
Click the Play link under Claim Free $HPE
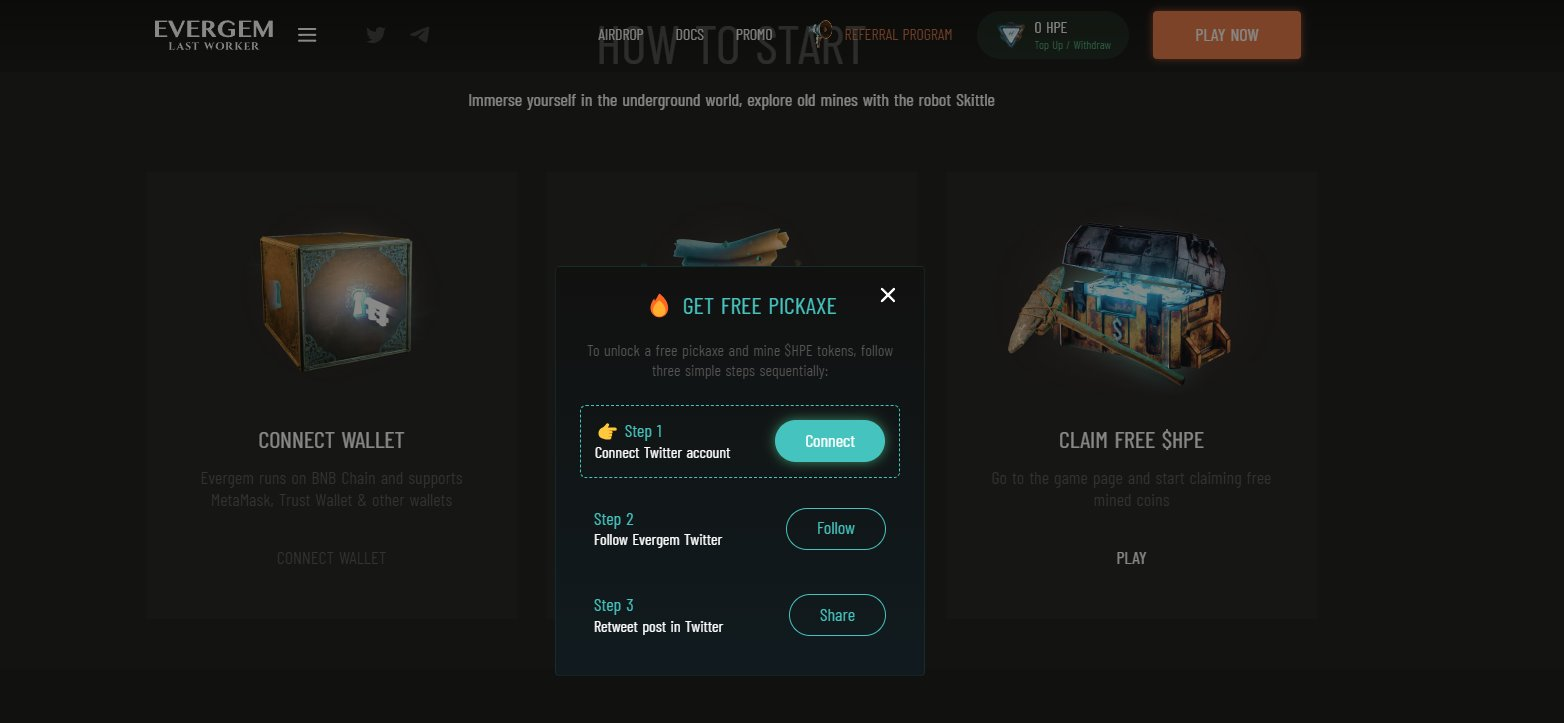[x=1131, y=558]
